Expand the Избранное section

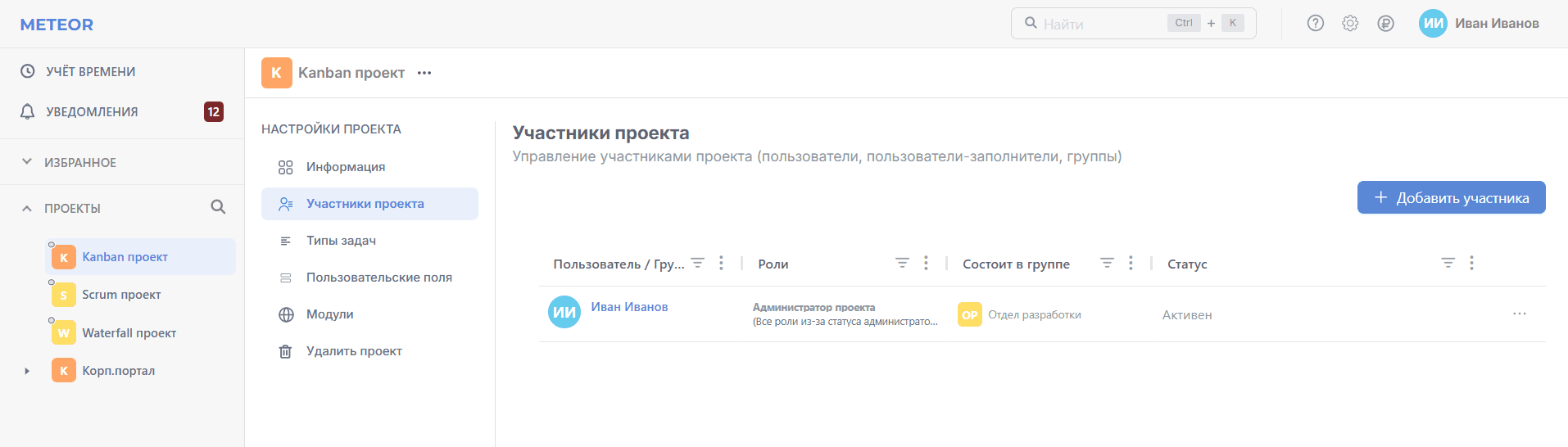coord(80,162)
